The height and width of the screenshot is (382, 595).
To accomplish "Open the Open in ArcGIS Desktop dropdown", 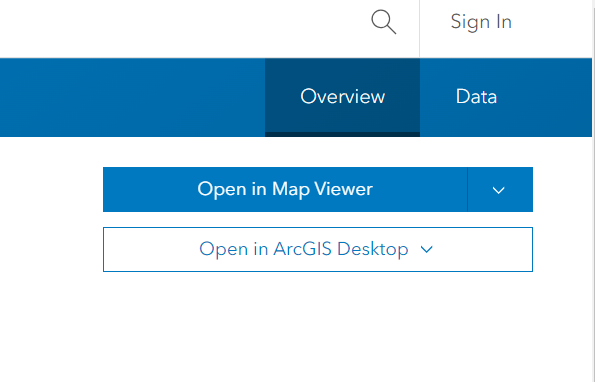I will (x=318, y=249).
